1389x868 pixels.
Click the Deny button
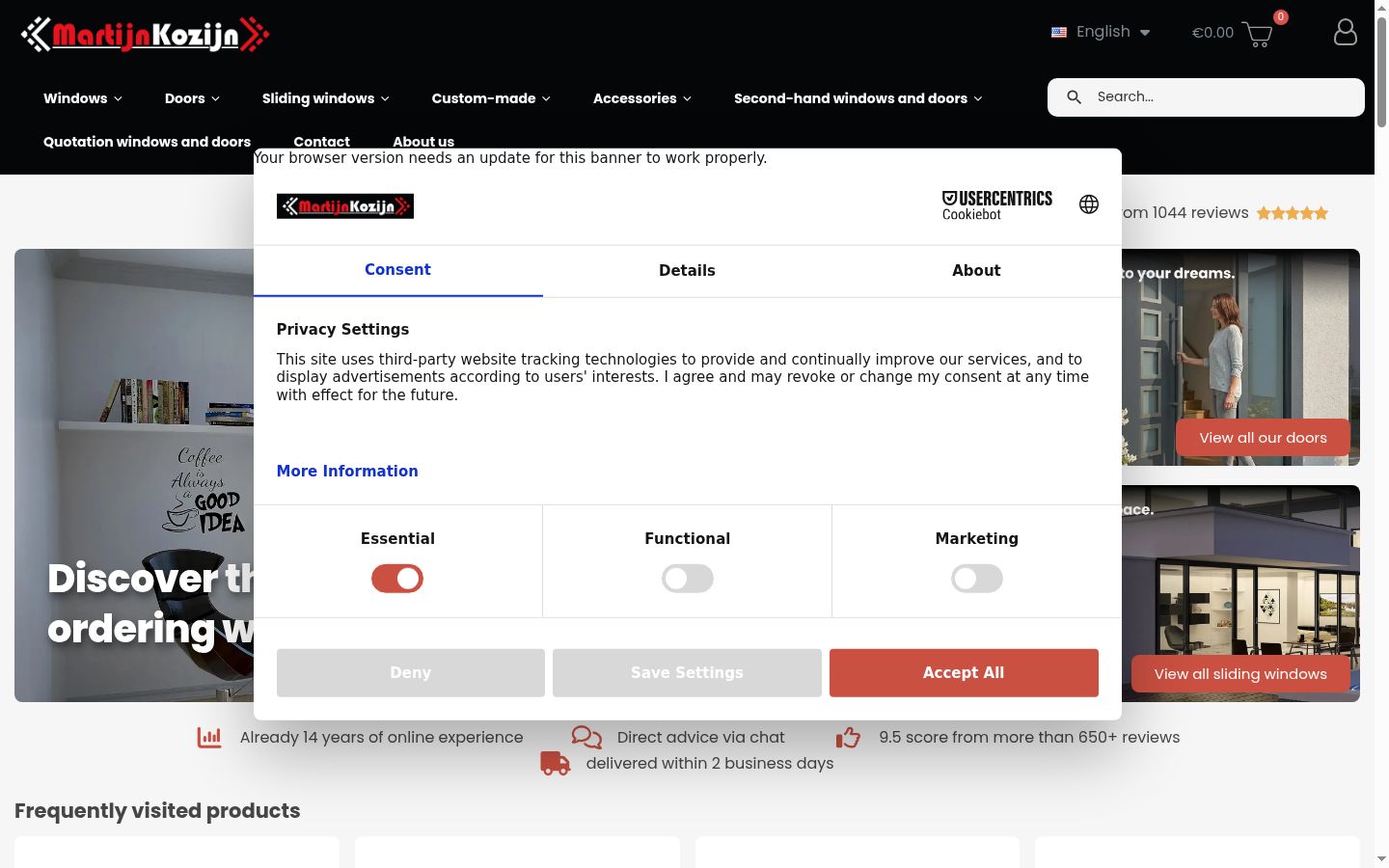411,672
